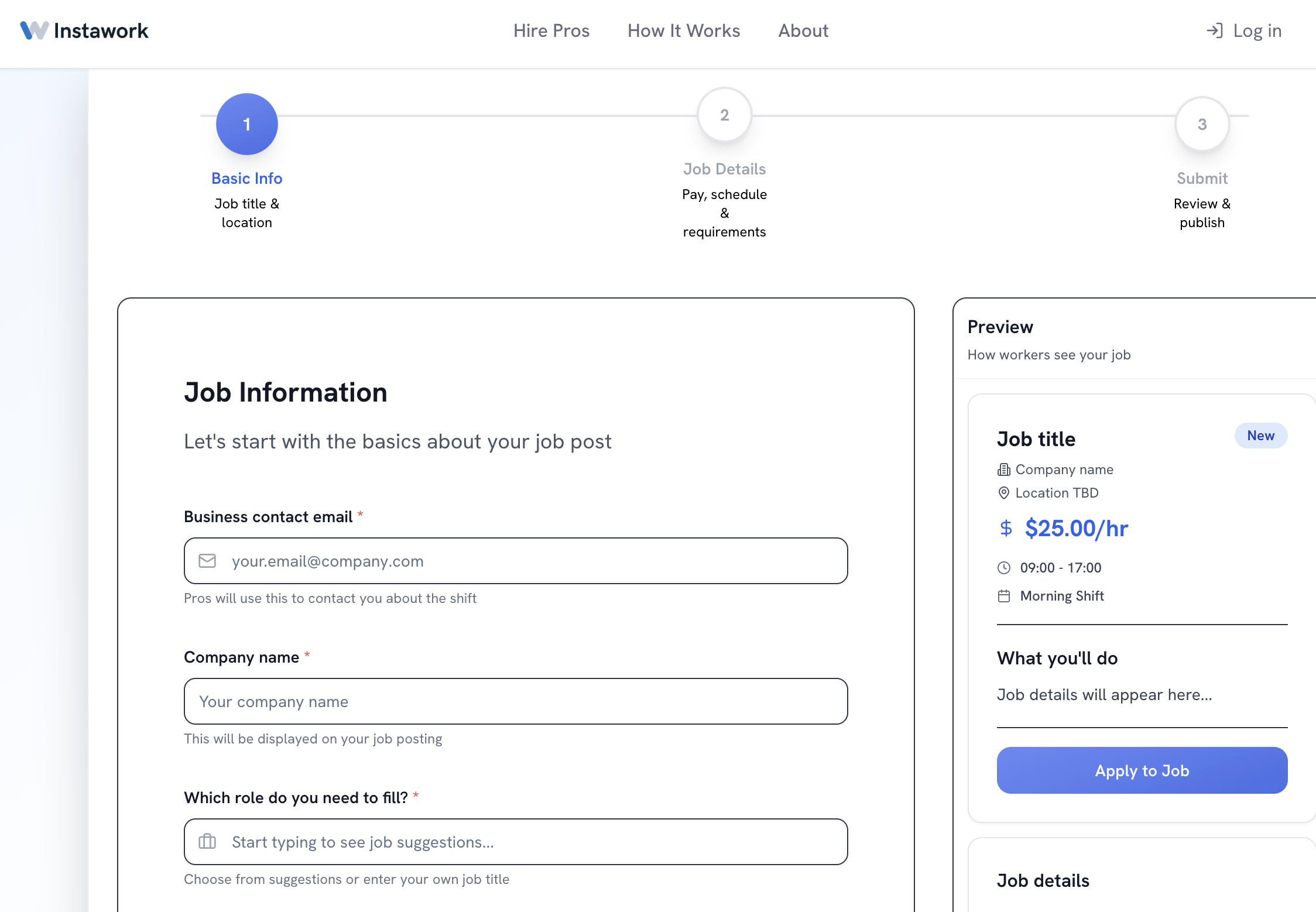Click the log in arrow icon
Image resolution: width=1316 pixels, height=912 pixels.
click(x=1215, y=30)
